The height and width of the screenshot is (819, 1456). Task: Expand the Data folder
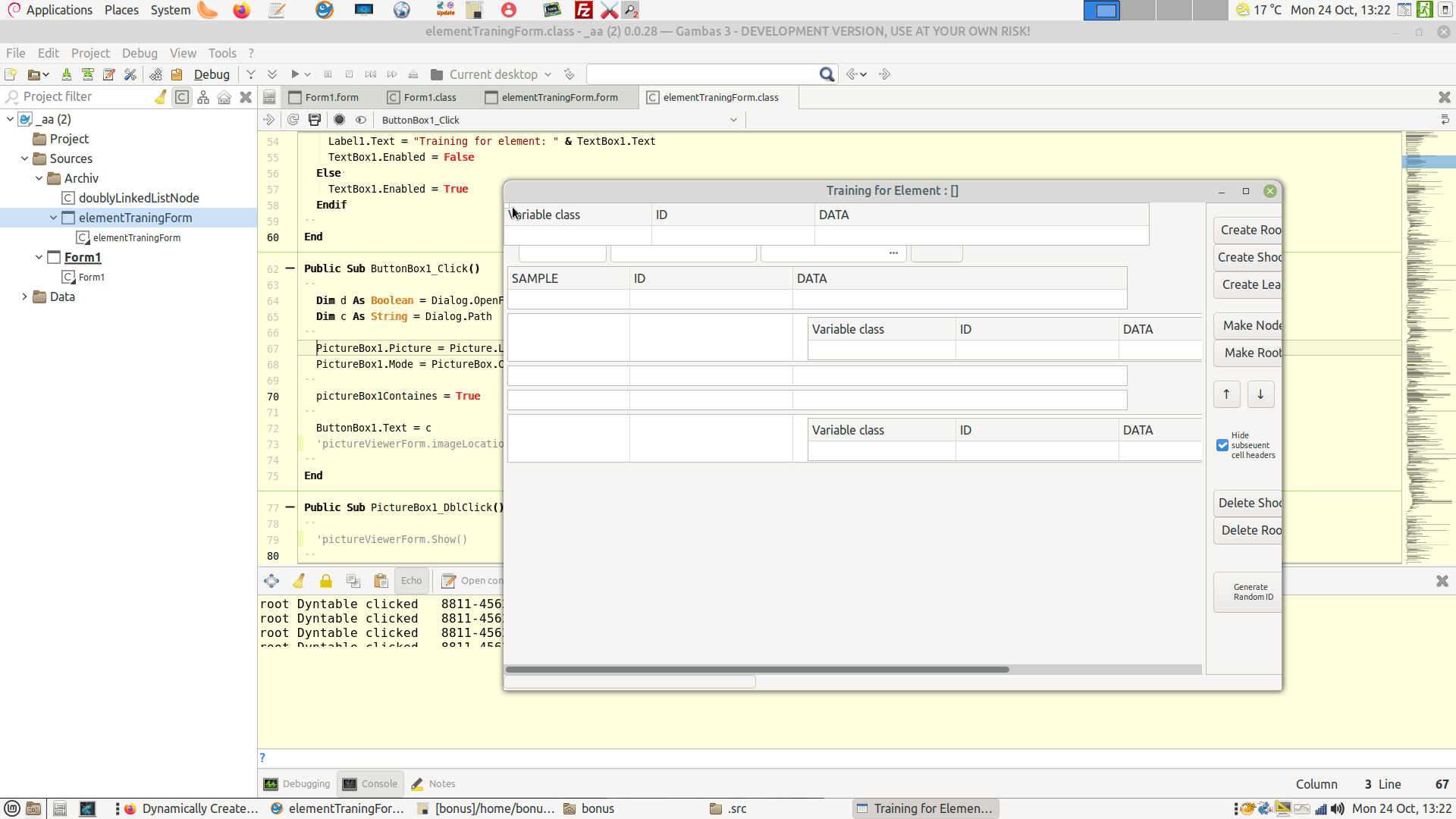pyautogui.click(x=24, y=297)
